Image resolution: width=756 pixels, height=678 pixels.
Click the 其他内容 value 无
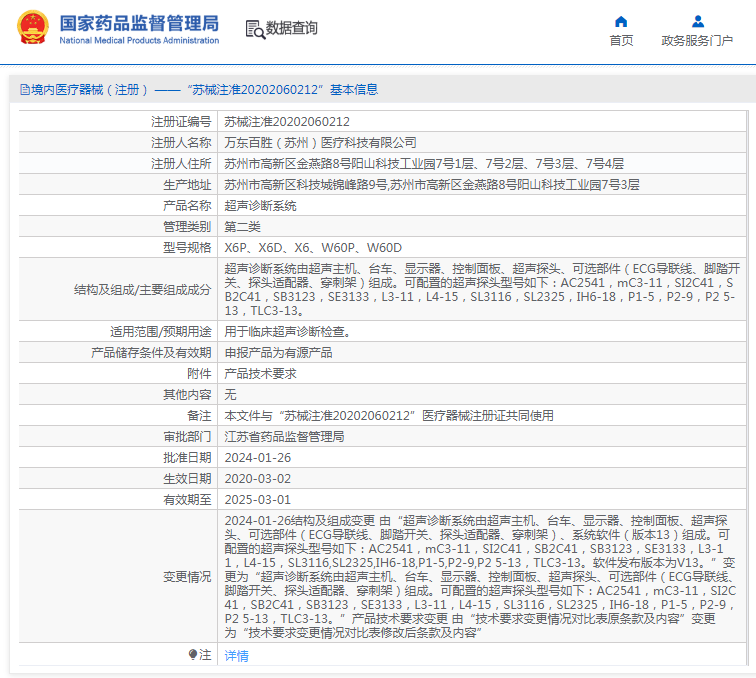(x=230, y=394)
